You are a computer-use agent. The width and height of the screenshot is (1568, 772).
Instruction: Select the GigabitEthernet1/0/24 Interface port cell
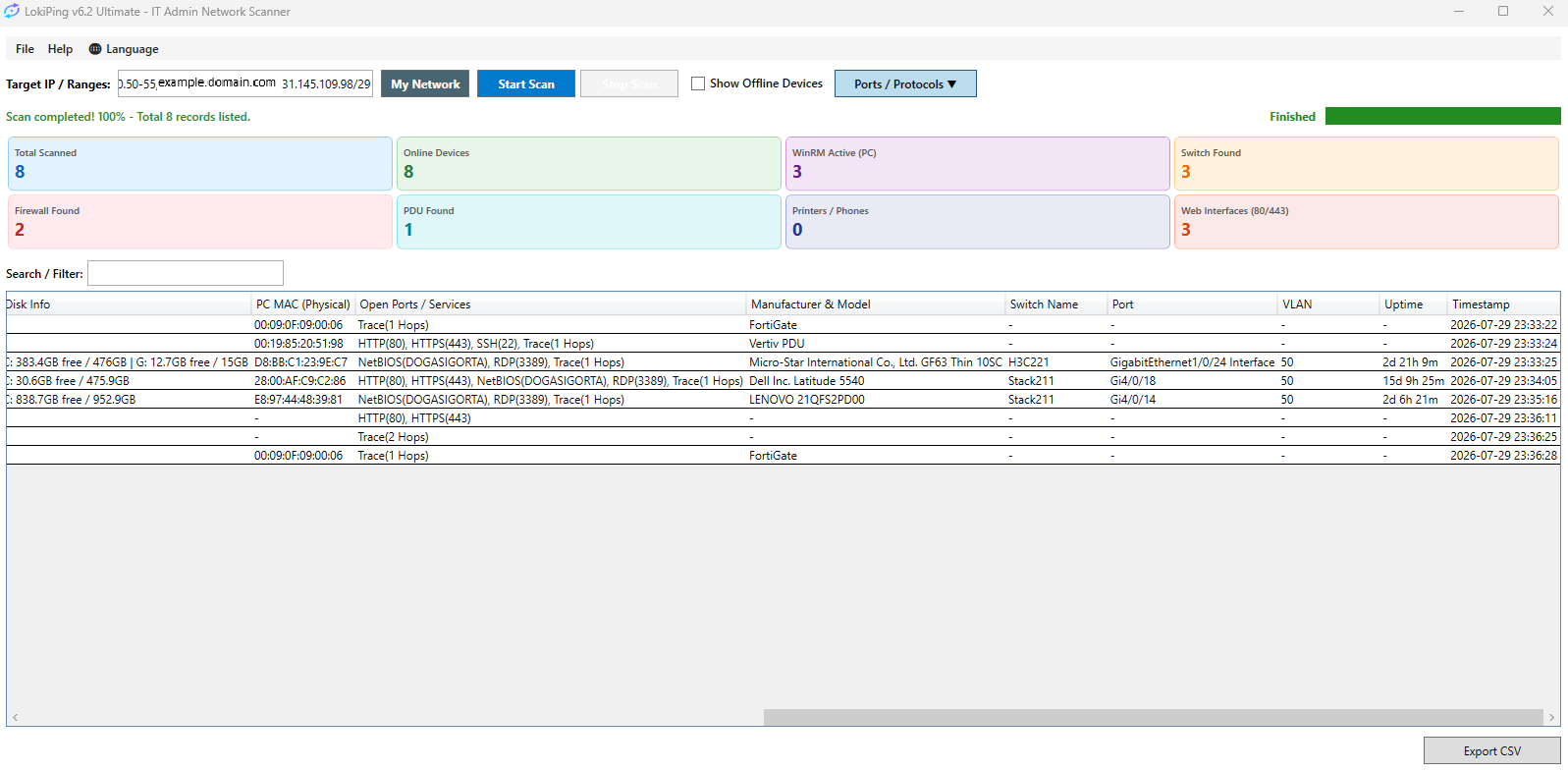tap(1193, 362)
